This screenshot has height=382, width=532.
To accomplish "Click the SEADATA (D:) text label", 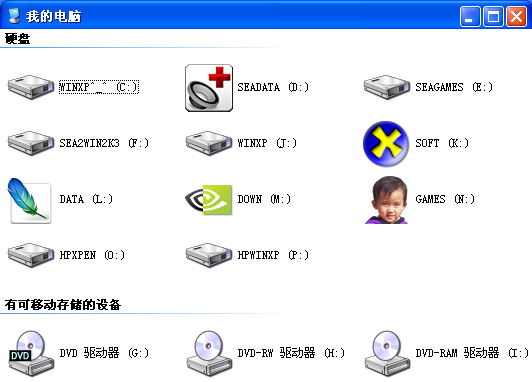I will [273, 88].
